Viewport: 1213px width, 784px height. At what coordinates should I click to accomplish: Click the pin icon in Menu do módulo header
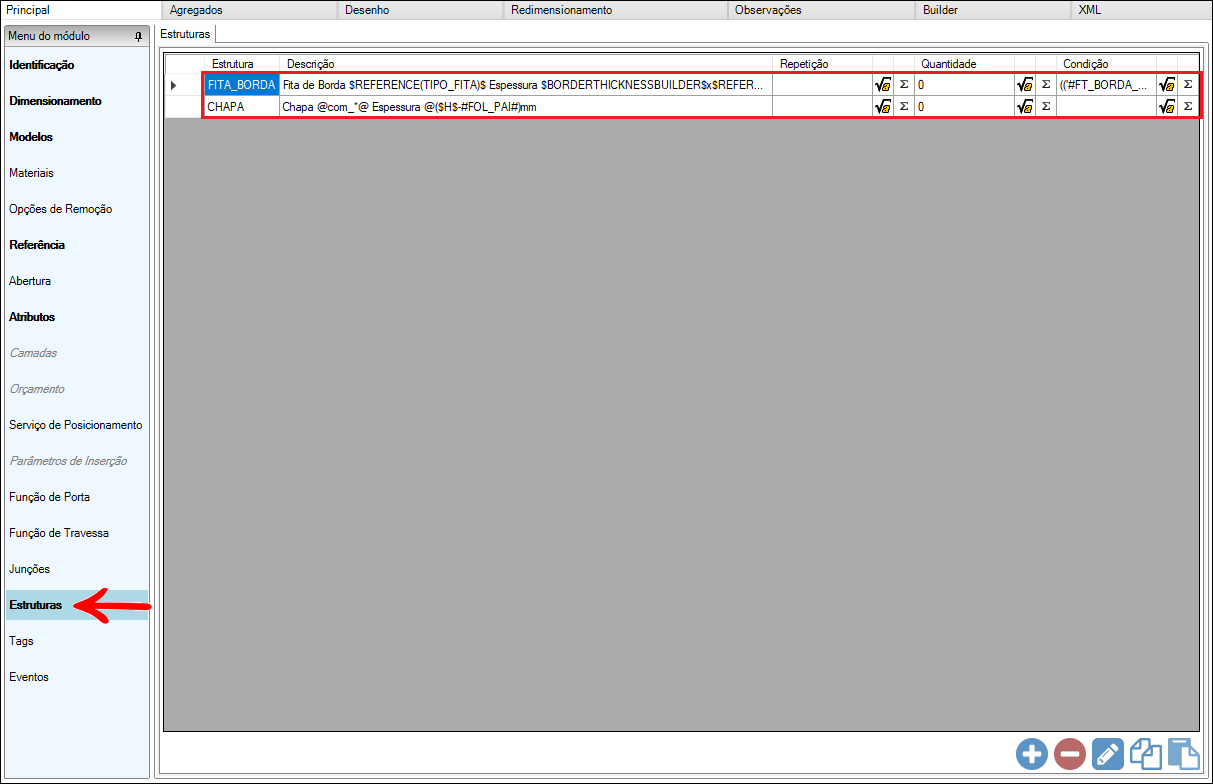click(x=138, y=36)
